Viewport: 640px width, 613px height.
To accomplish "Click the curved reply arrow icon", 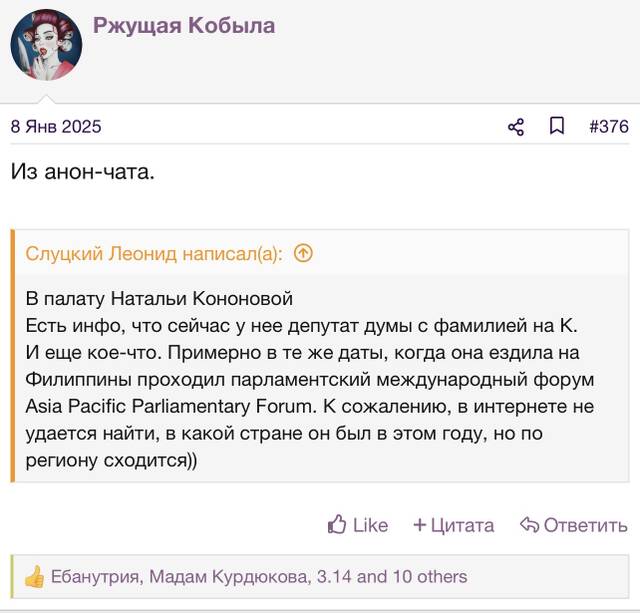I will coord(529,524).
